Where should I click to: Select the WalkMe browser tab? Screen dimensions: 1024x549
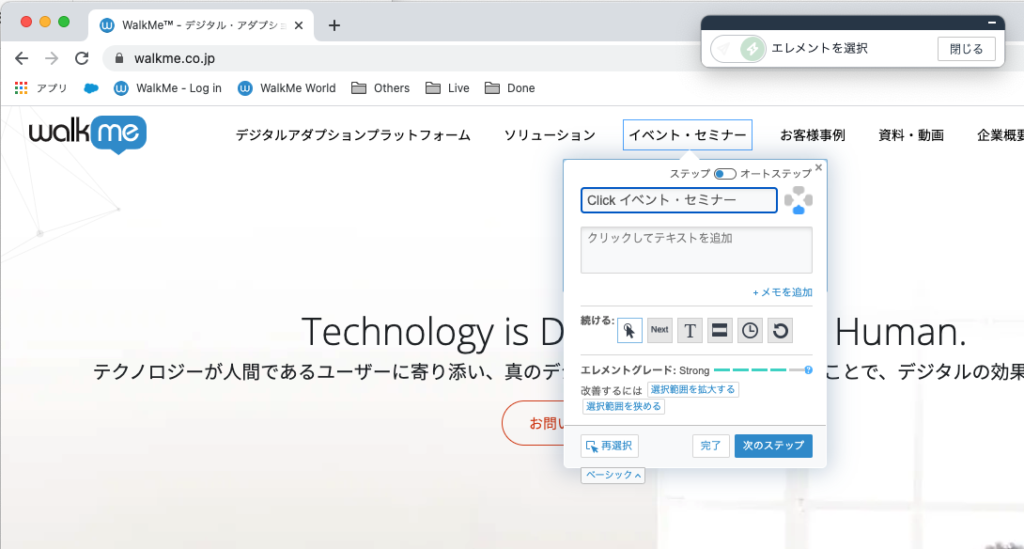[201, 25]
